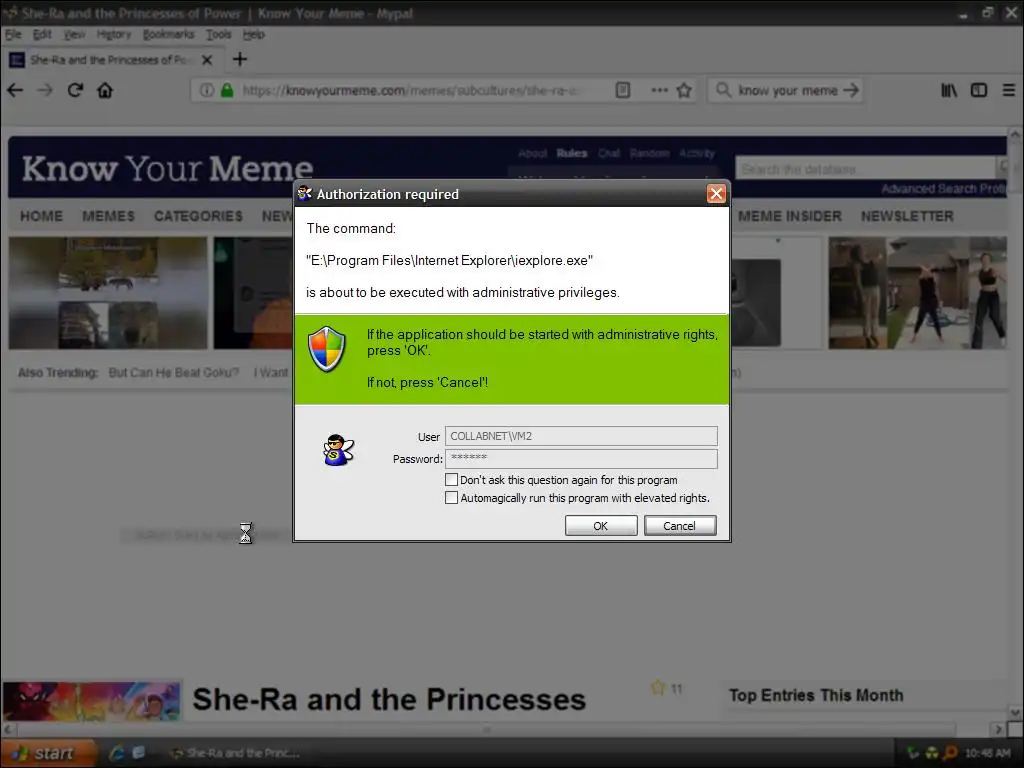
Task: Reload the page with the refresh icon
Action: [x=75, y=90]
